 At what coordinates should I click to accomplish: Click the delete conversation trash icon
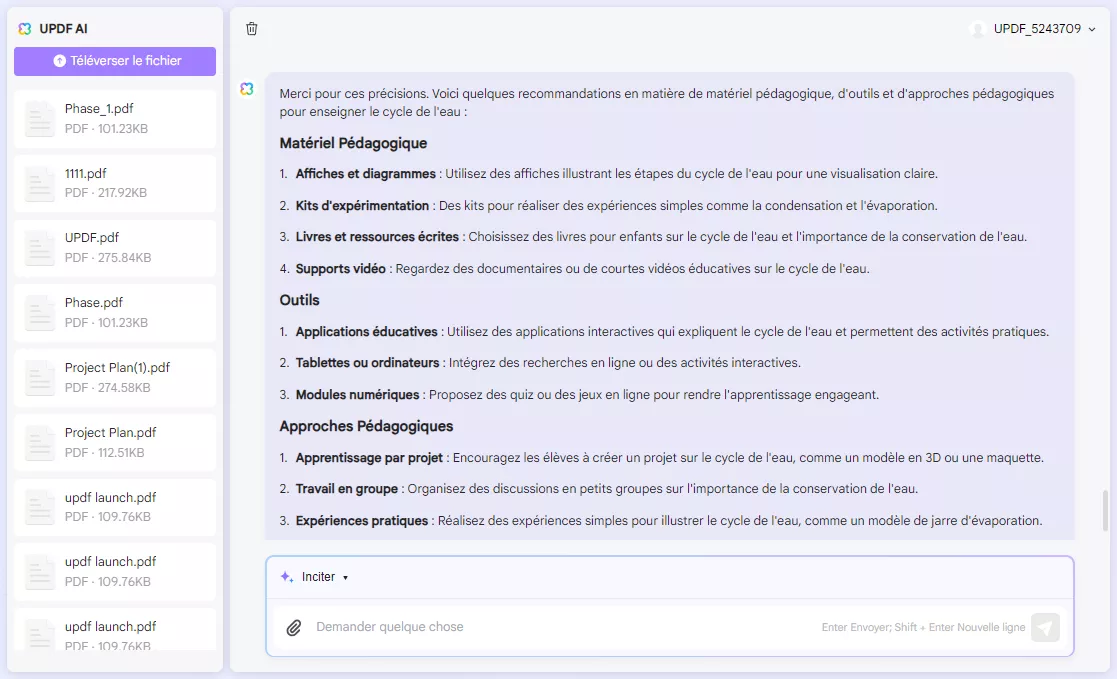pos(251,29)
